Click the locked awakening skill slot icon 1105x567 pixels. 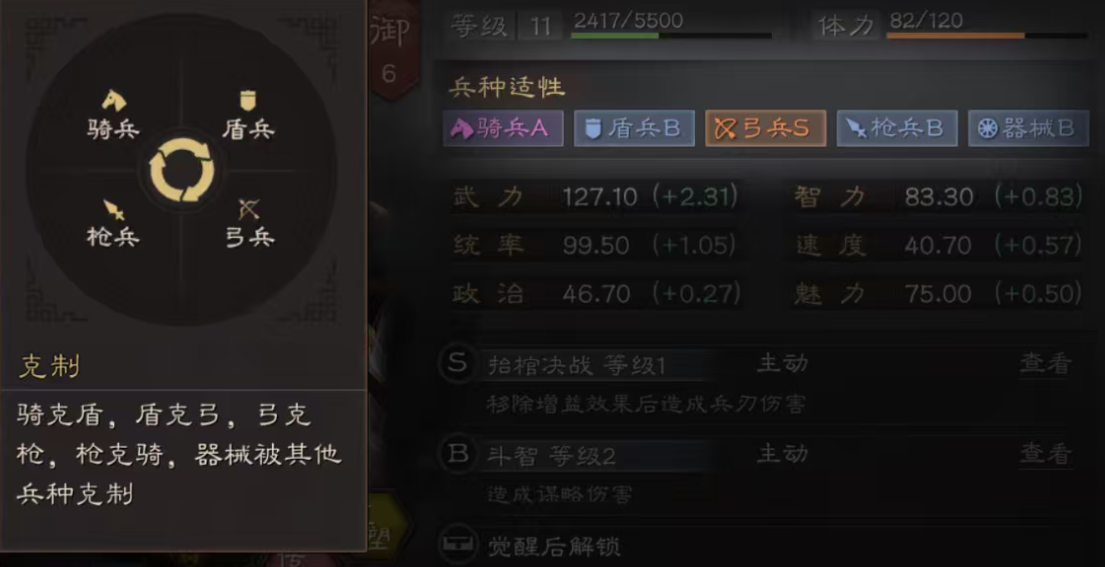tap(458, 544)
